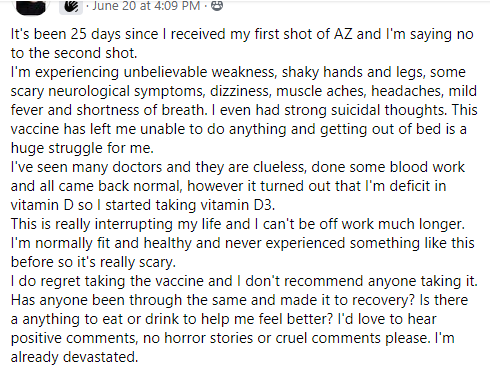Click the line 'I do regret taking the vaccine'
The image size is (490, 374).
point(244,281)
